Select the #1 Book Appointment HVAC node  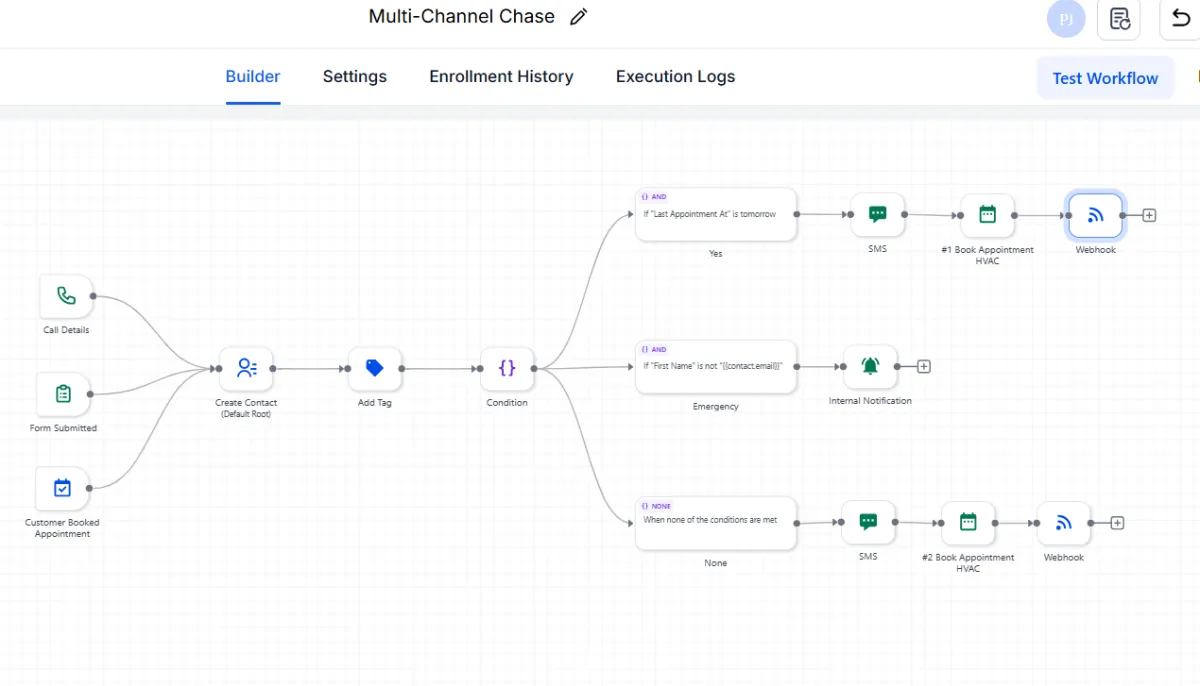click(987, 215)
